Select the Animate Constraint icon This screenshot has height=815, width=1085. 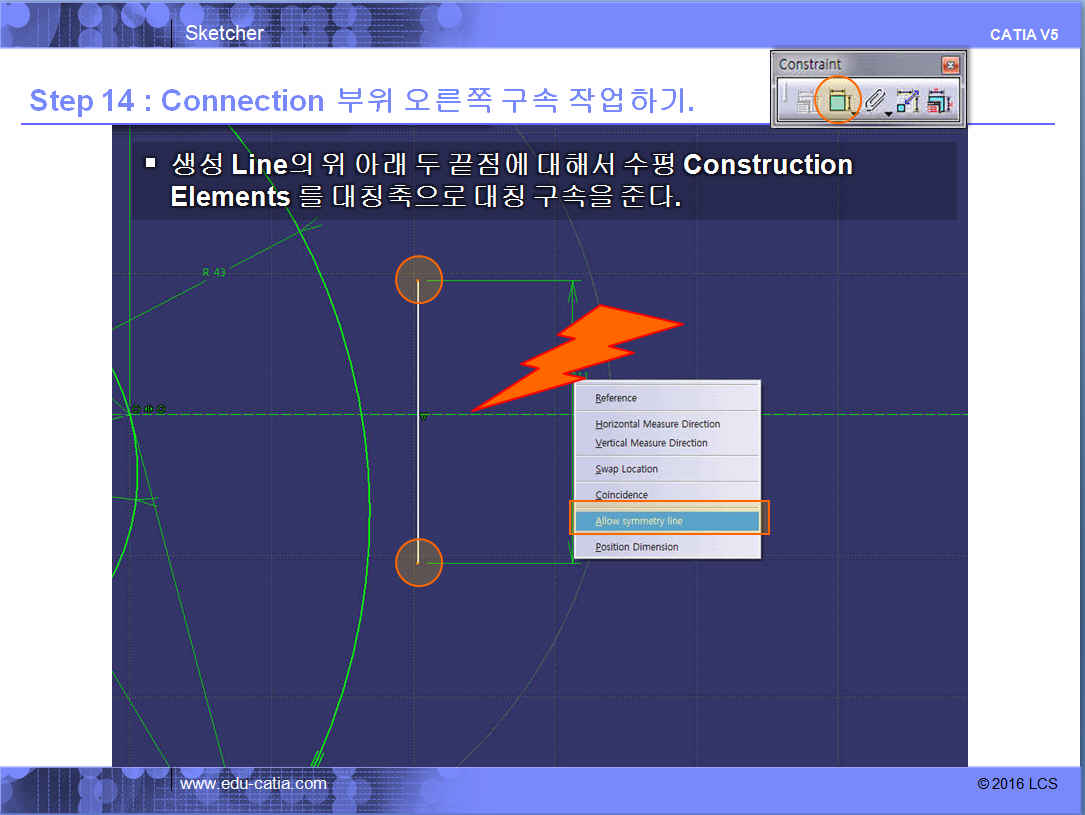point(907,100)
